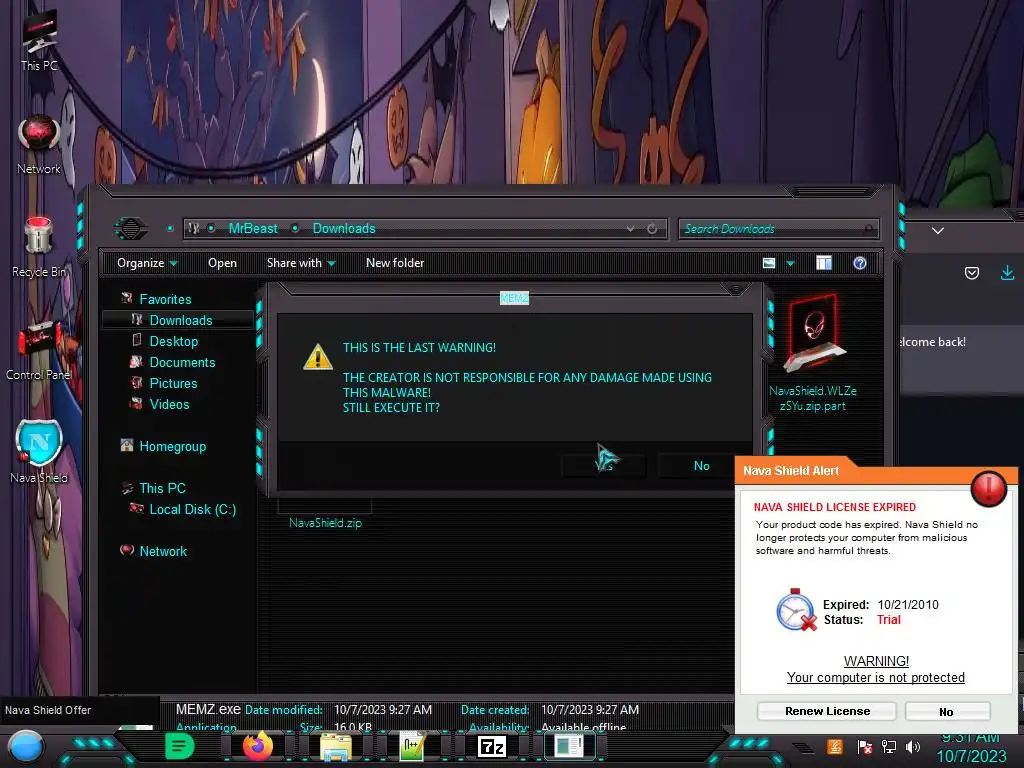Image resolution: width=1024 pixels, height=768 pixels.
Task: Open the volume speaker tray icon
Action: click(x=913, y=746)
